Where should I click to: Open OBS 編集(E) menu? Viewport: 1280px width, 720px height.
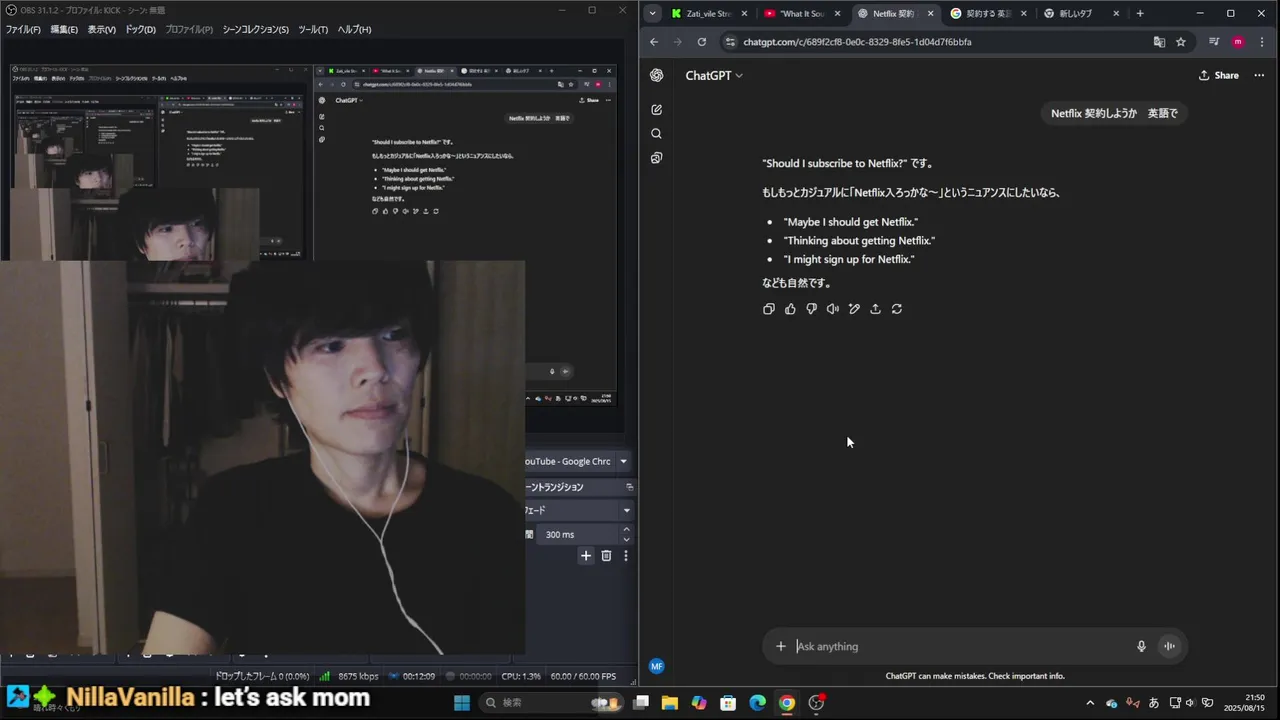[x=64, y=29]
